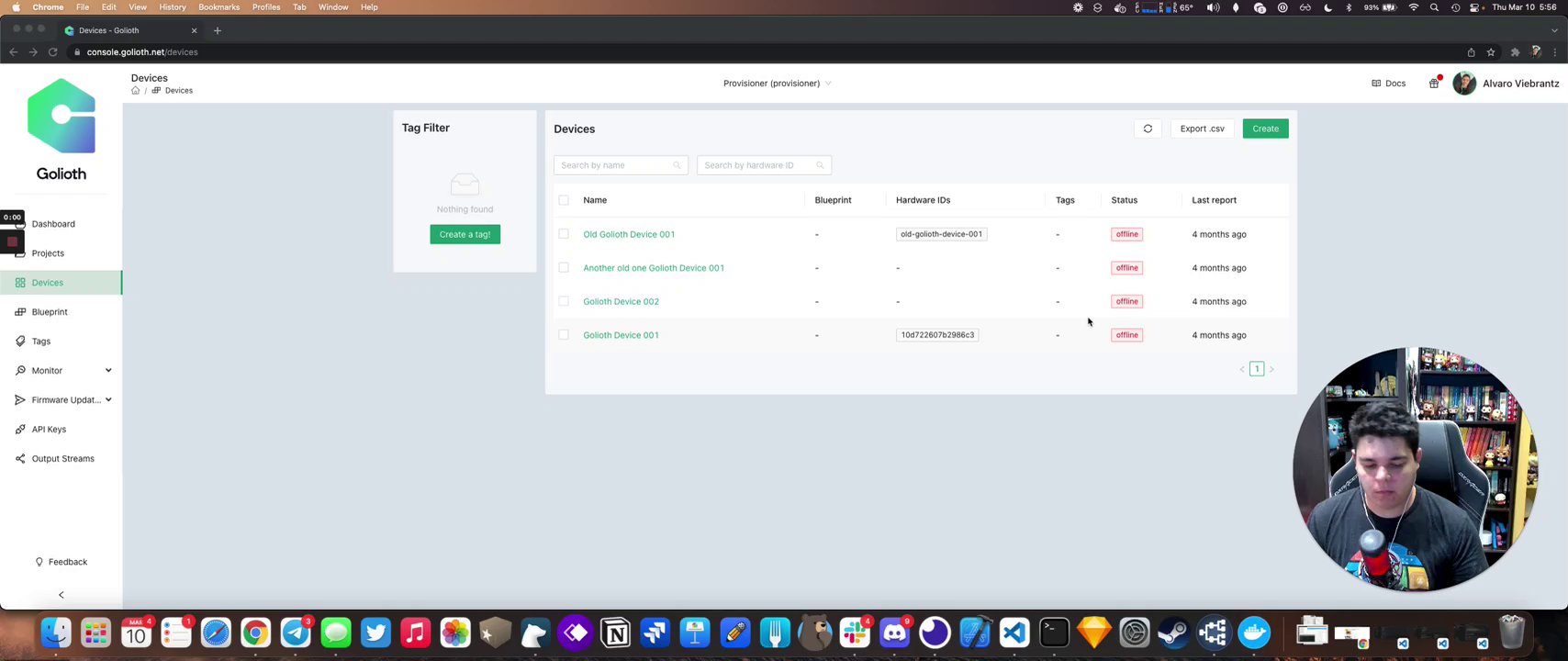
Task: Open the API Keys sidebar item
Action: 61,430
